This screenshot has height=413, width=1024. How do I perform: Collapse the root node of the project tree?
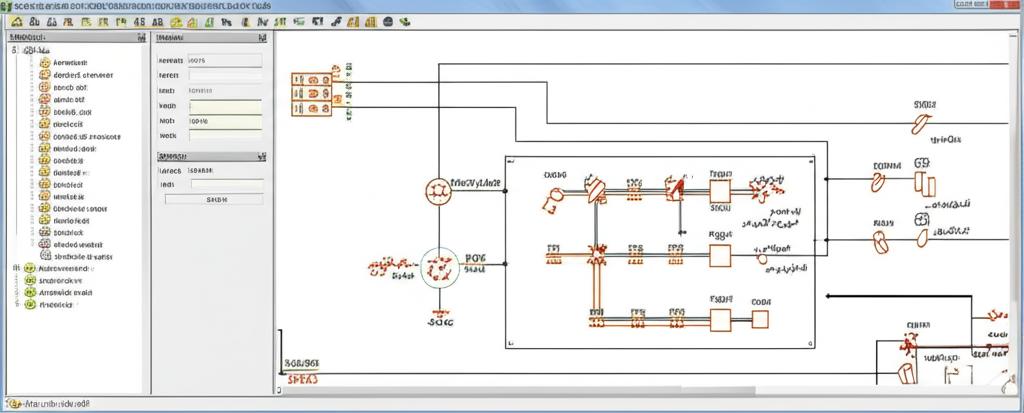pyautogui.click(x=15, y=49)
